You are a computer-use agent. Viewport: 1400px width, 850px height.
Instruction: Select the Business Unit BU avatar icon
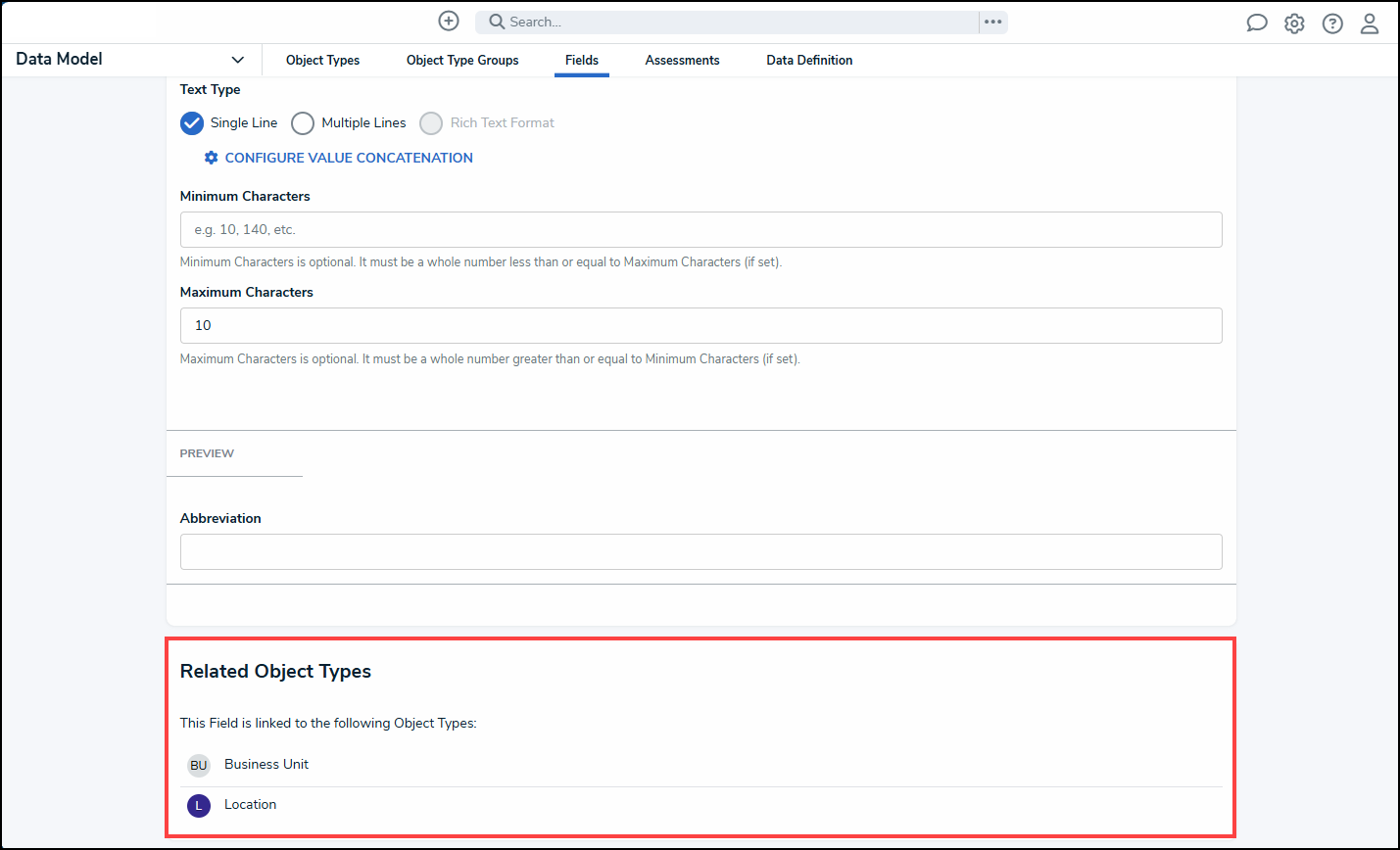pyautogui.click(x=199, y=765)
